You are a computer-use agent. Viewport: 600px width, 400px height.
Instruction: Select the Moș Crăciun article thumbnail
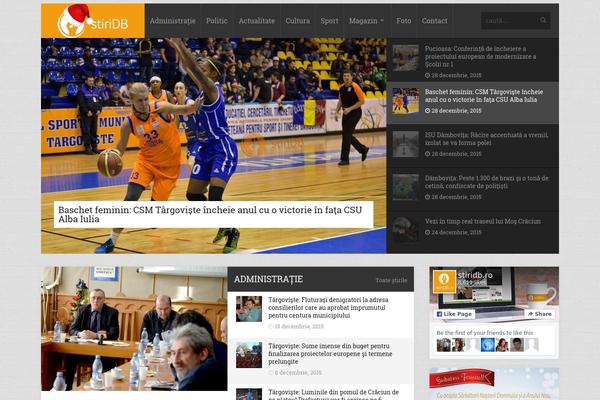tap(406, 230)
